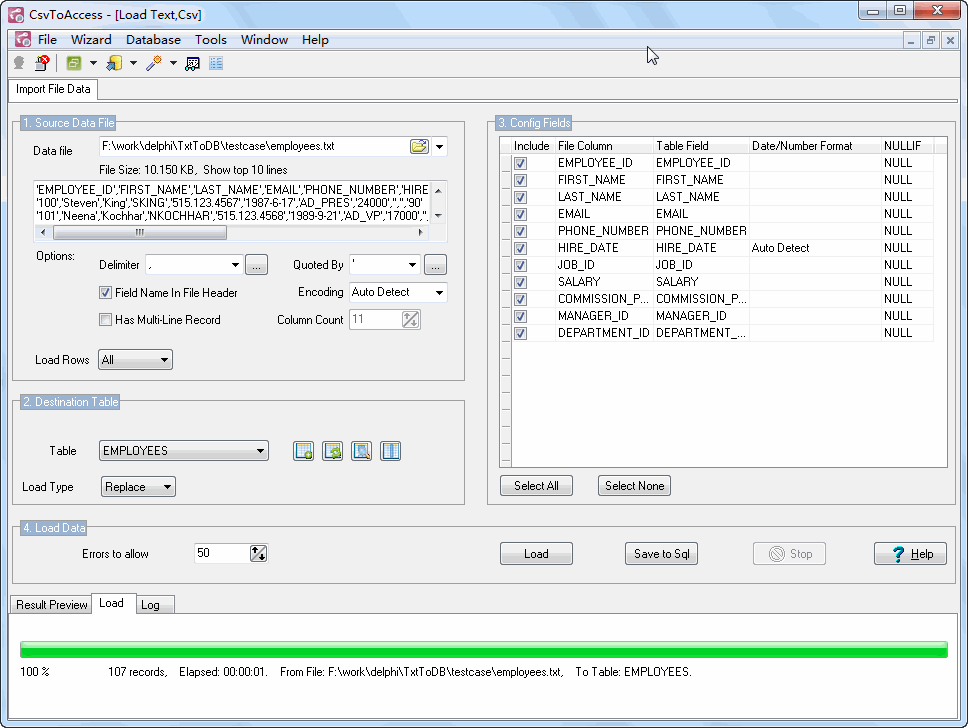Click the calendar scheduler toolbar icon
This screenshot has width=968, height=728.
[193, 63]
